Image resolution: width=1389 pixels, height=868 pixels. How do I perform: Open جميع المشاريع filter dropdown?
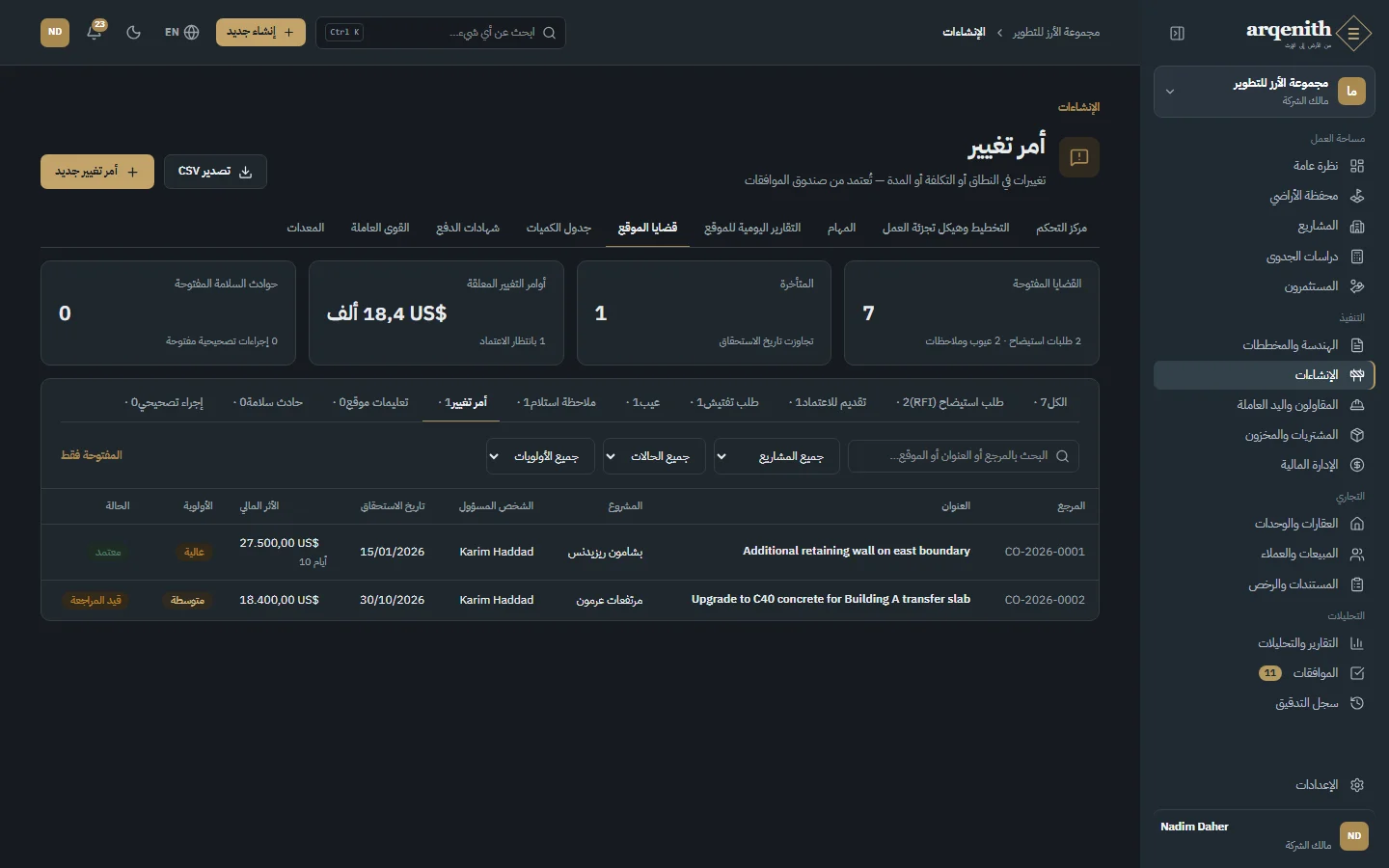776,456
